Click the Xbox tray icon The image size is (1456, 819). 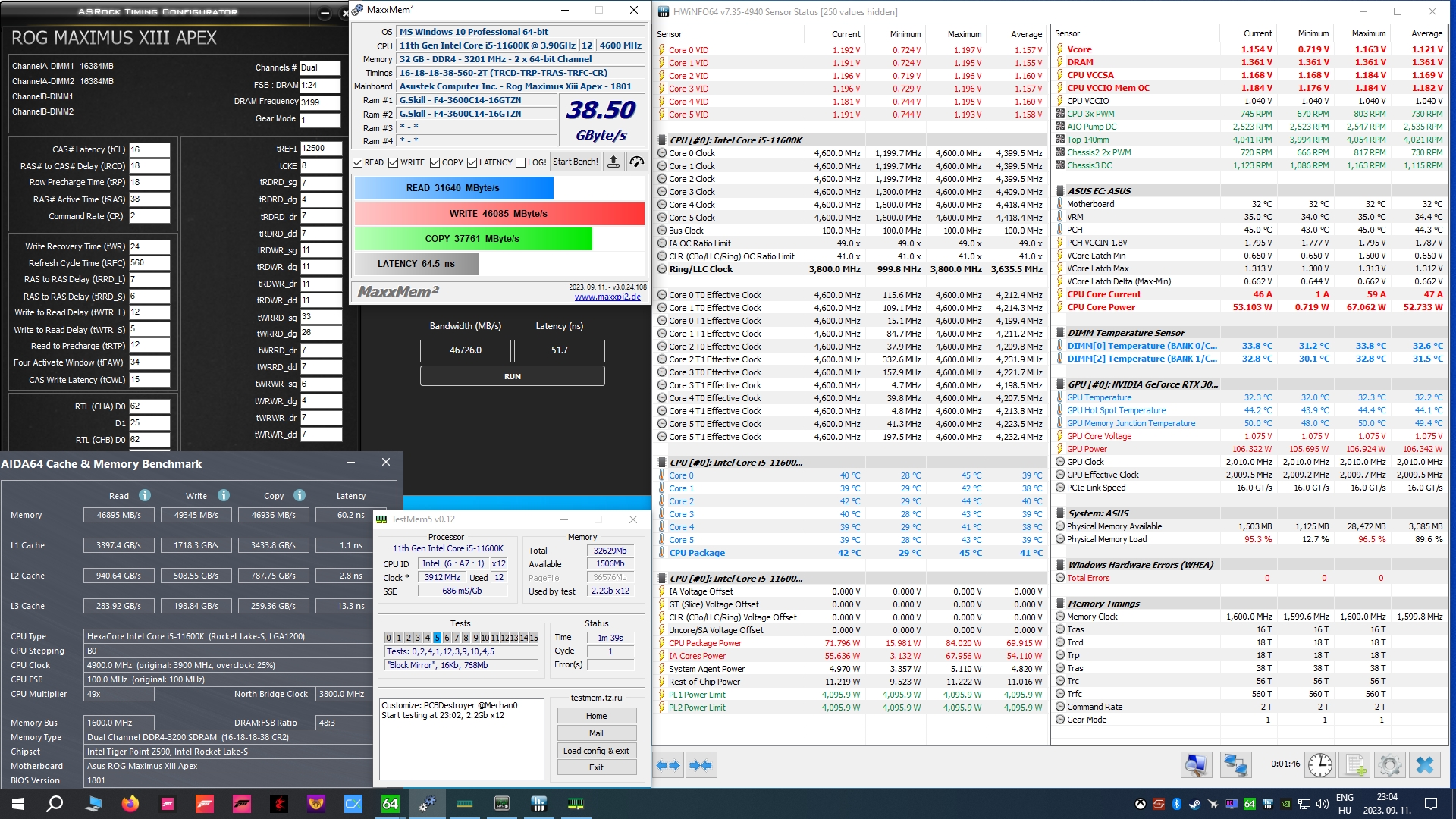coord(1141,804)
